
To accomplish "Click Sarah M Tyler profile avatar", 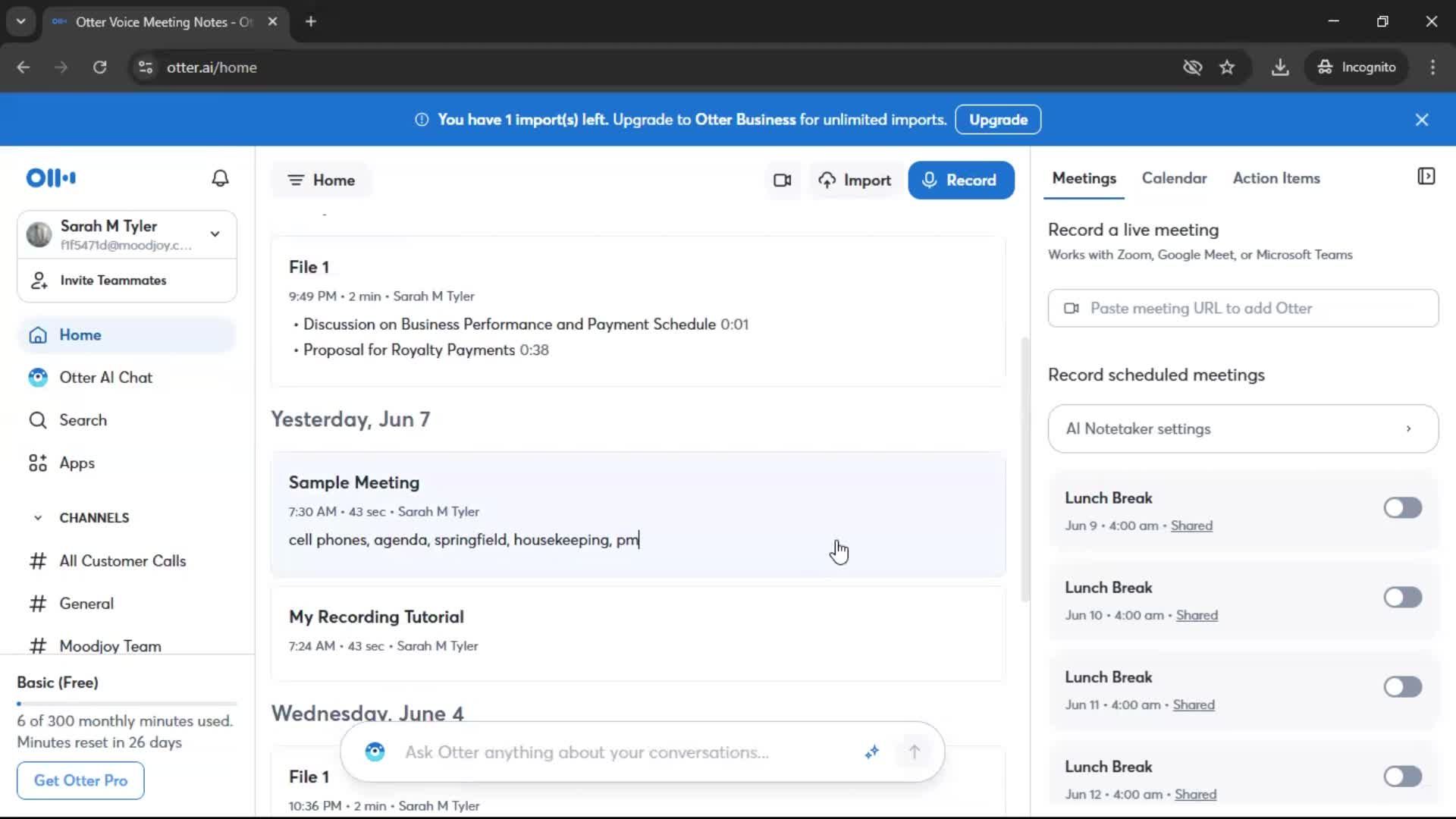I will 39,234.
